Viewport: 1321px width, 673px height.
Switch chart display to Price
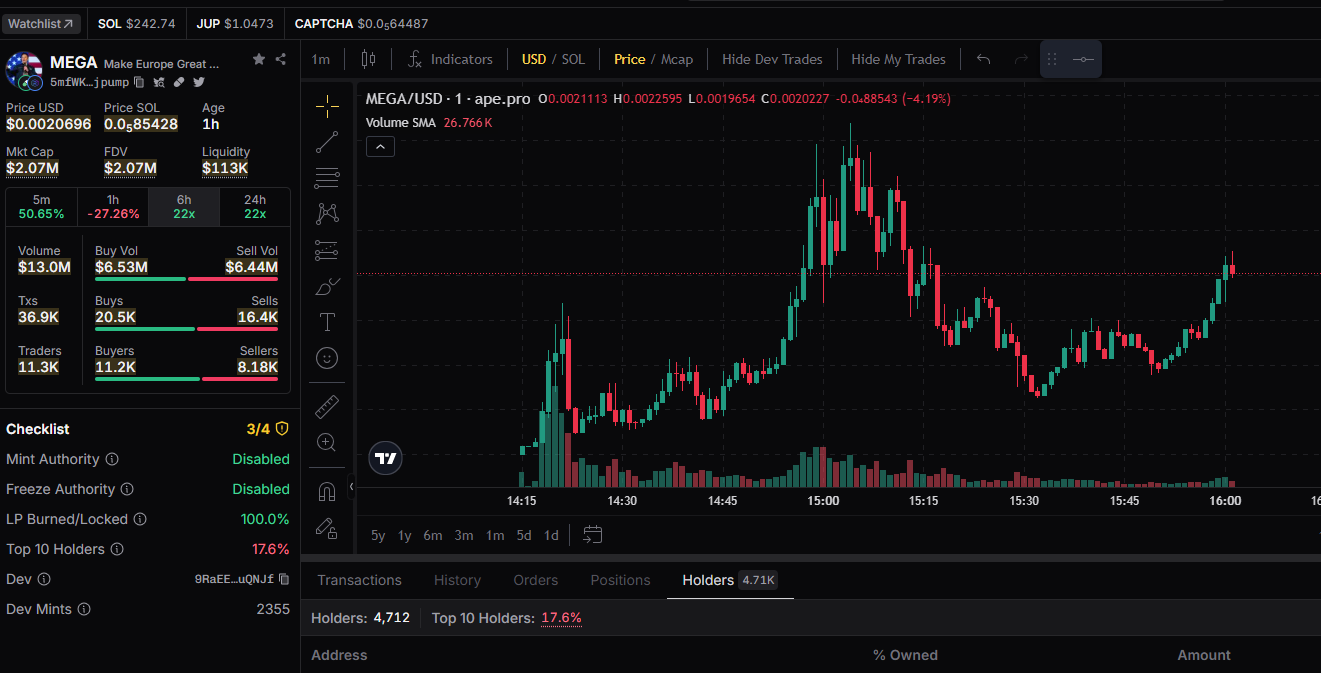[629, 59]
